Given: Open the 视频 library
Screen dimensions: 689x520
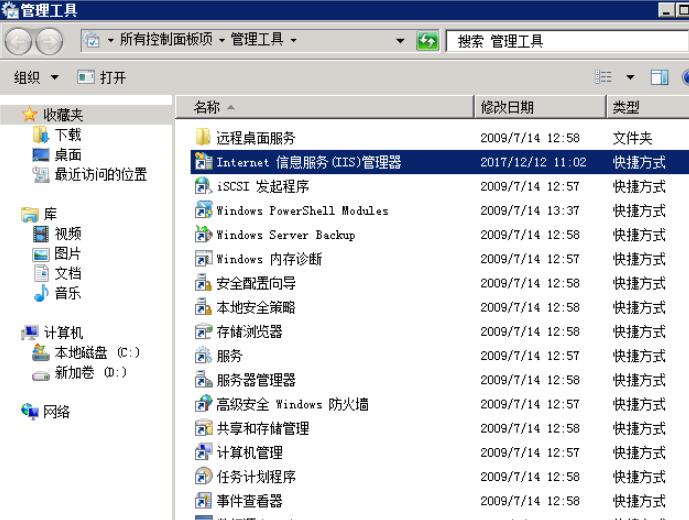Looking at the screenshot, I should point(68,233).
